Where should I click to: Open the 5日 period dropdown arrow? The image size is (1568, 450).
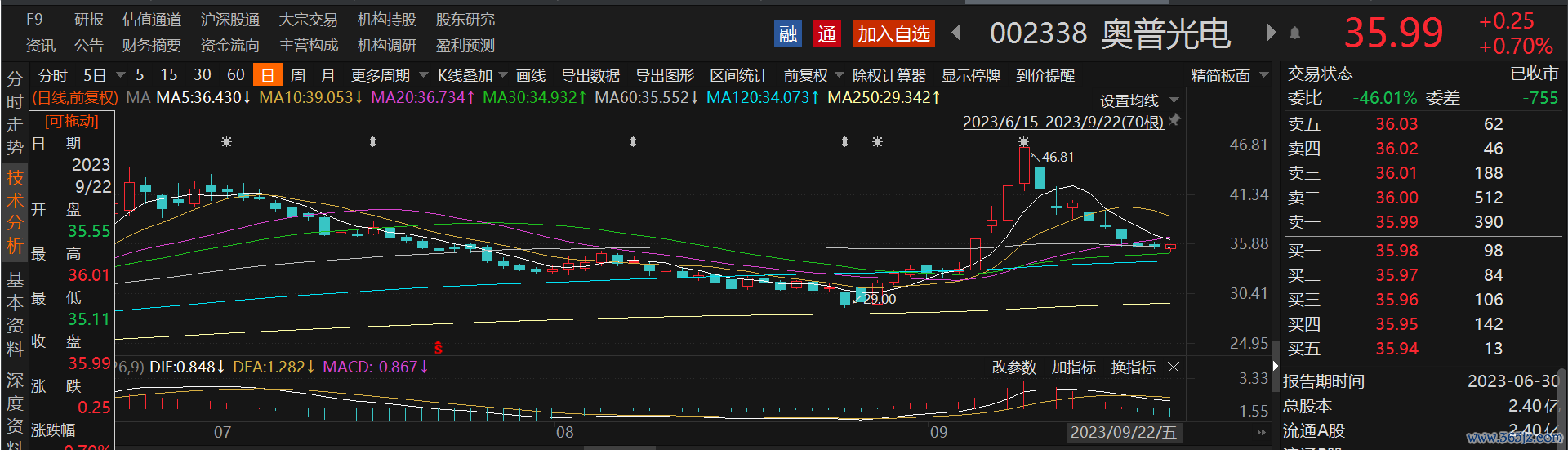[x=121, y=75]
